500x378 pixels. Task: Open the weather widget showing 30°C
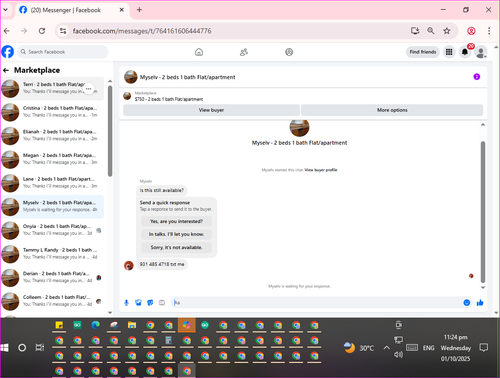click(x=359, y=348)
